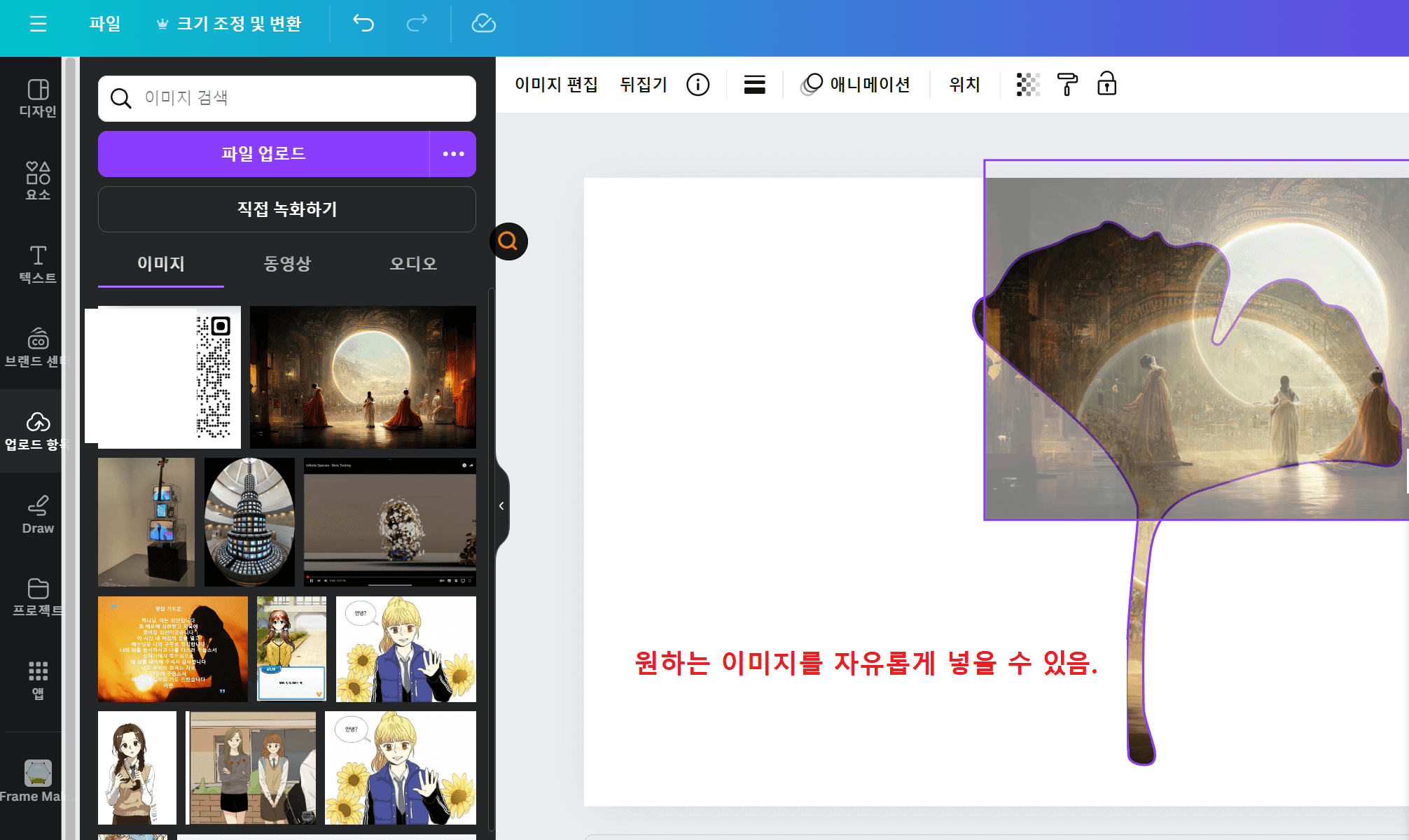
Task: Open more upload options via ellipsis
Action: click(x=453, y=154)
